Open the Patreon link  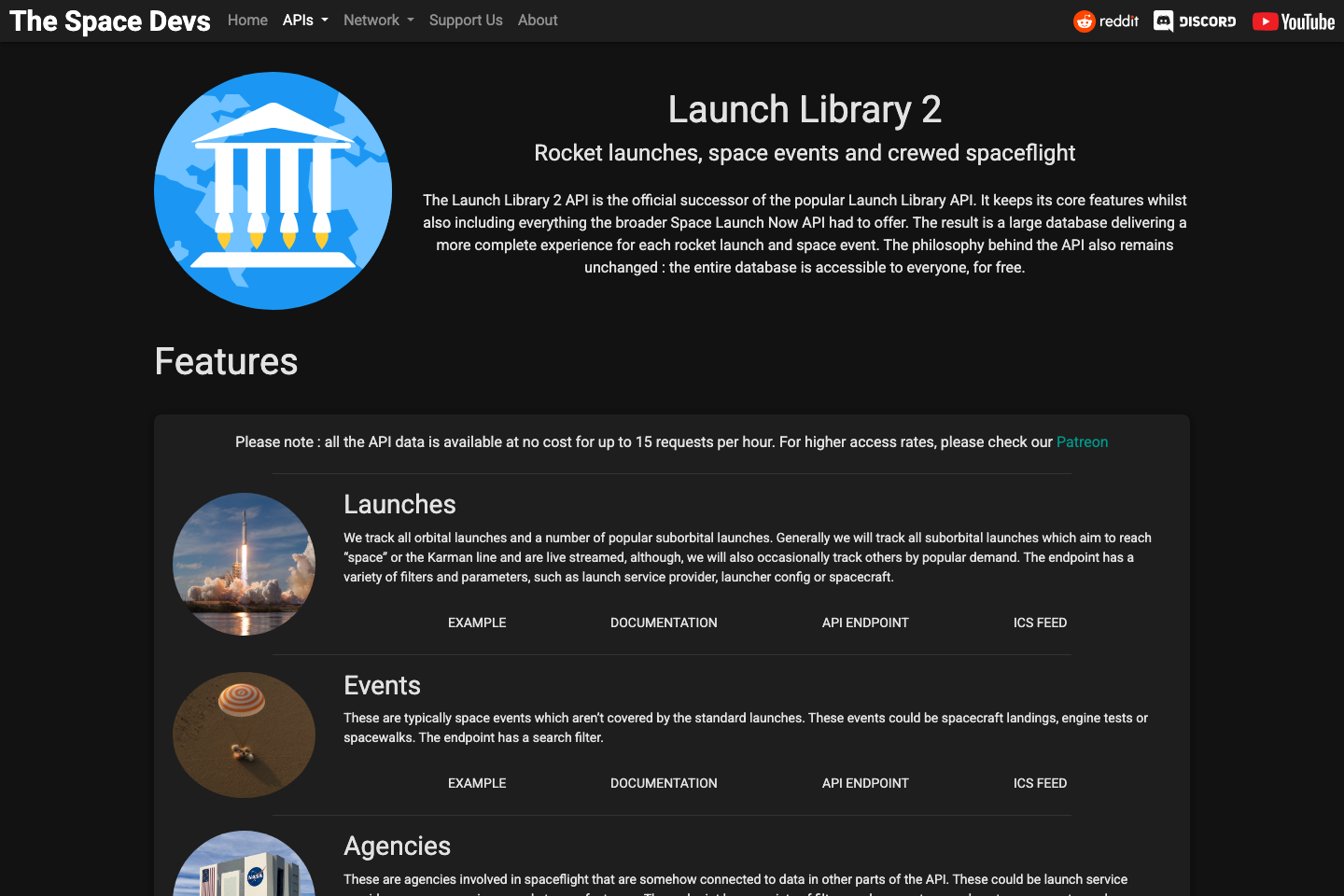coord(1082,441)
